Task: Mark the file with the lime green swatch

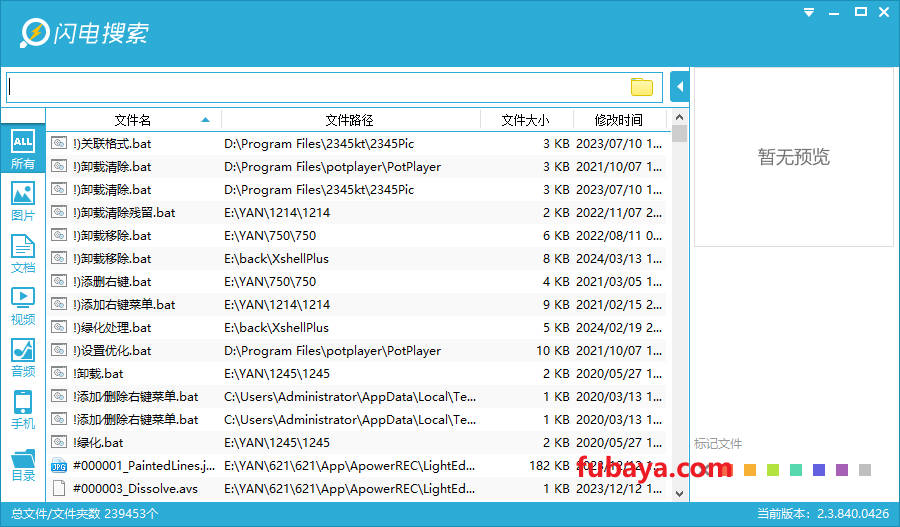Action: click(x=773, y=470)
